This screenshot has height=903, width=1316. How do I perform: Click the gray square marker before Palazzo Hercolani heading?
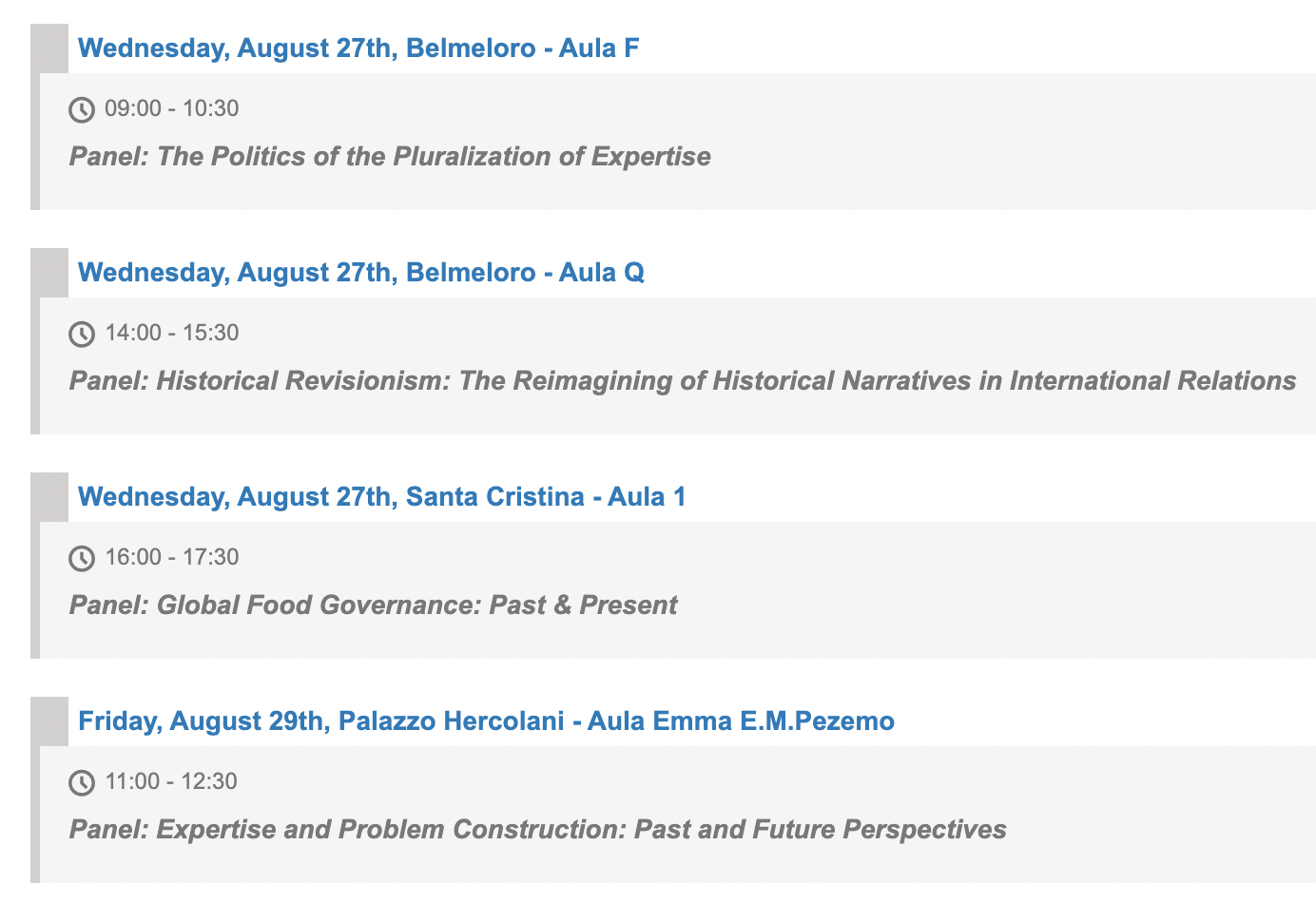click(49, 721)
